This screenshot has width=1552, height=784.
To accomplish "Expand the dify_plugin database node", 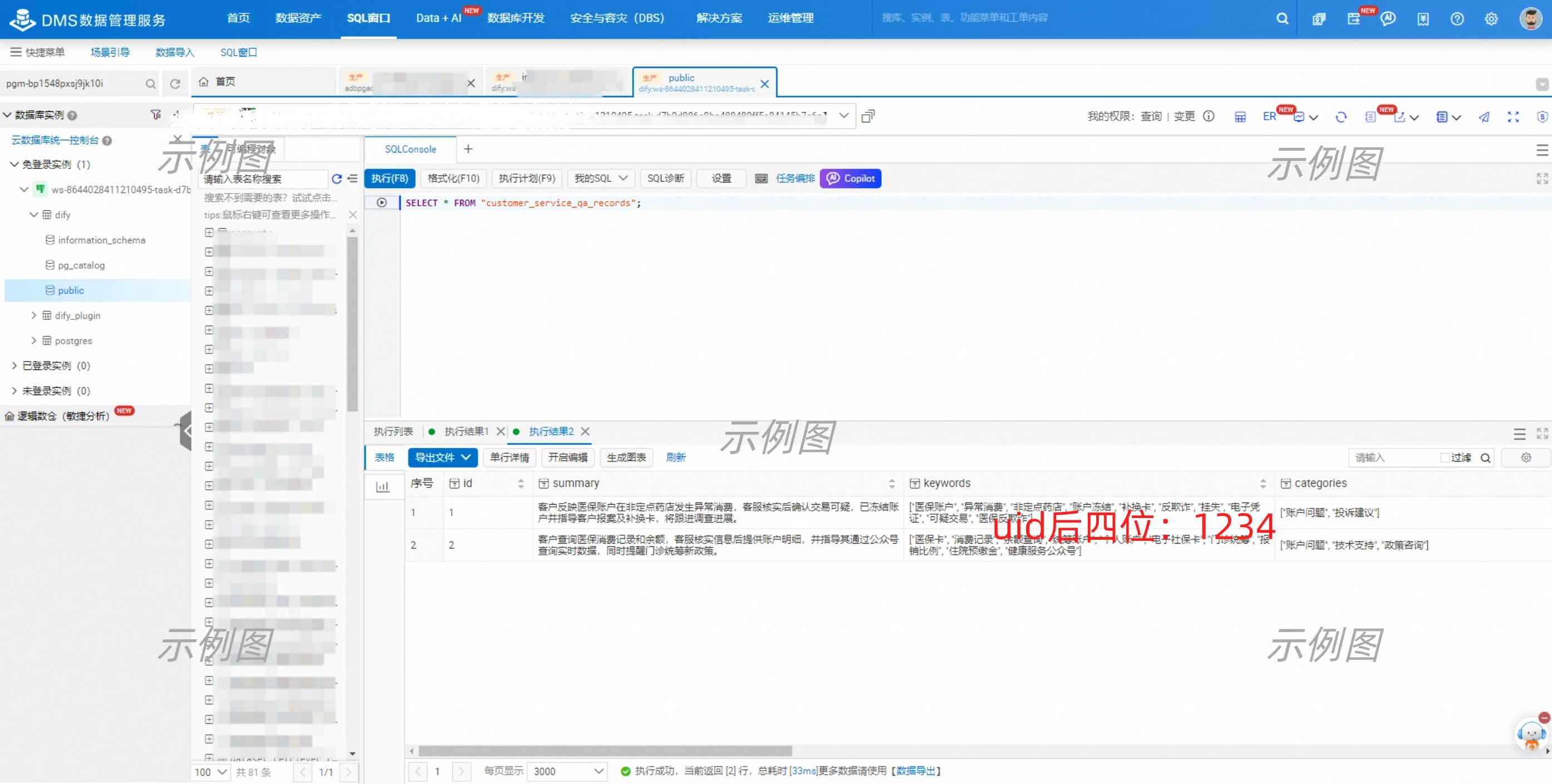I will click(x=34, y=315).
